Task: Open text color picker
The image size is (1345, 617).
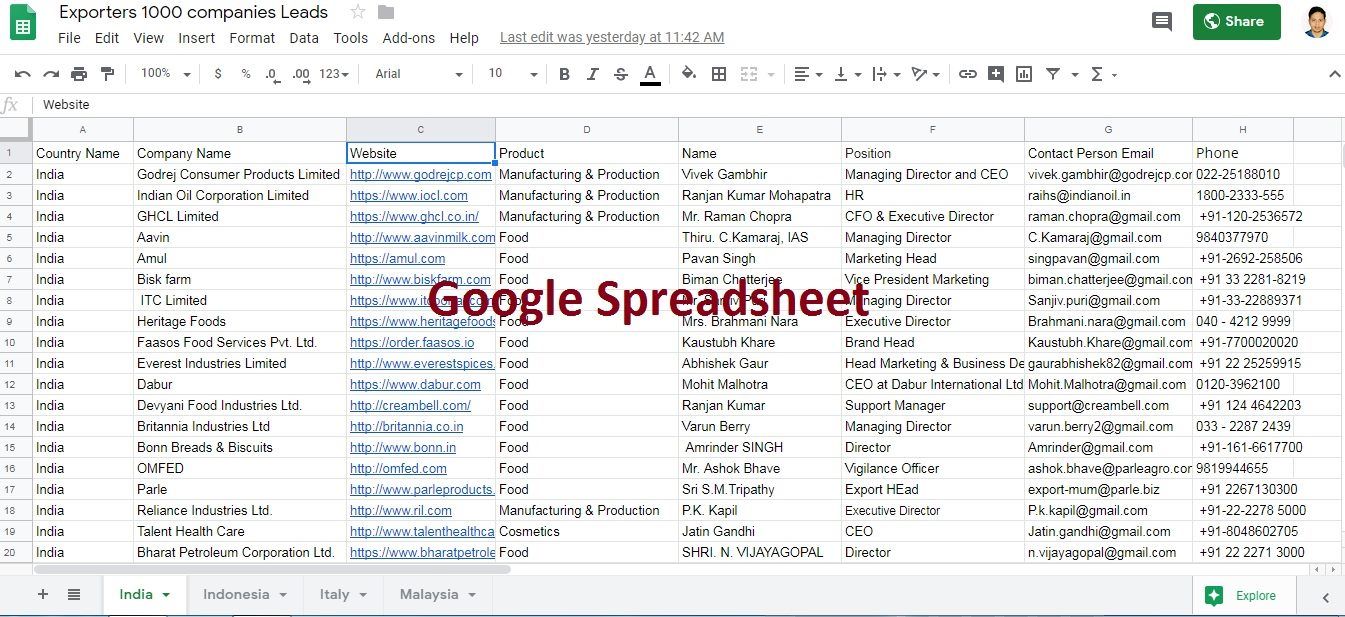Action: point(650,74)
